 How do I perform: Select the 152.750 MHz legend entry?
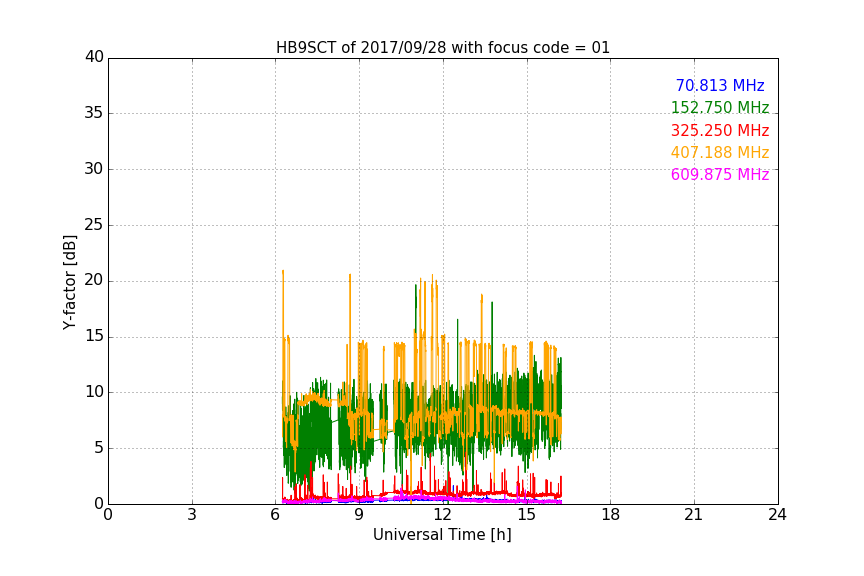(x=720, y=107)
